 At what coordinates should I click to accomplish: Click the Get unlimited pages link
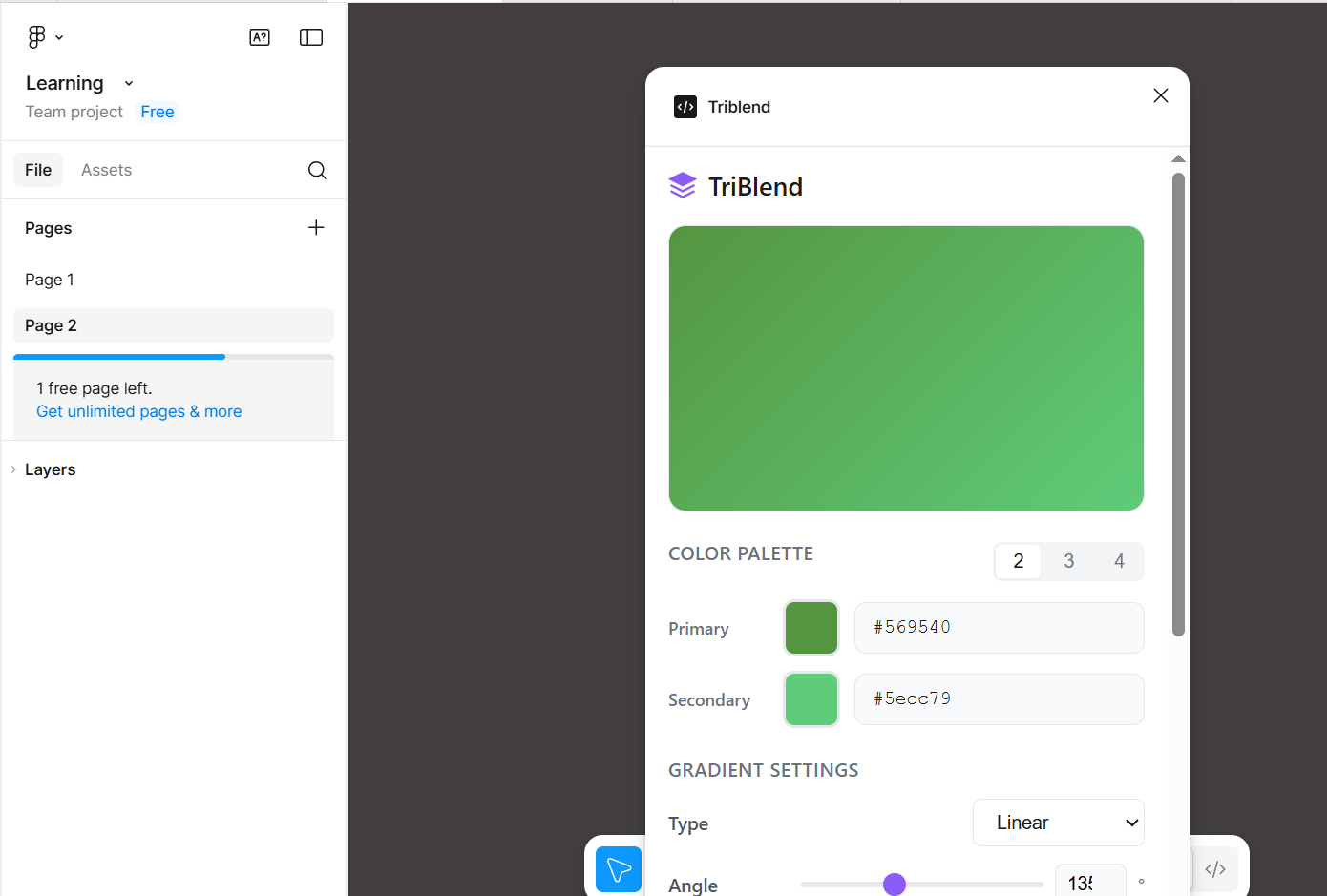coord(138,411)
